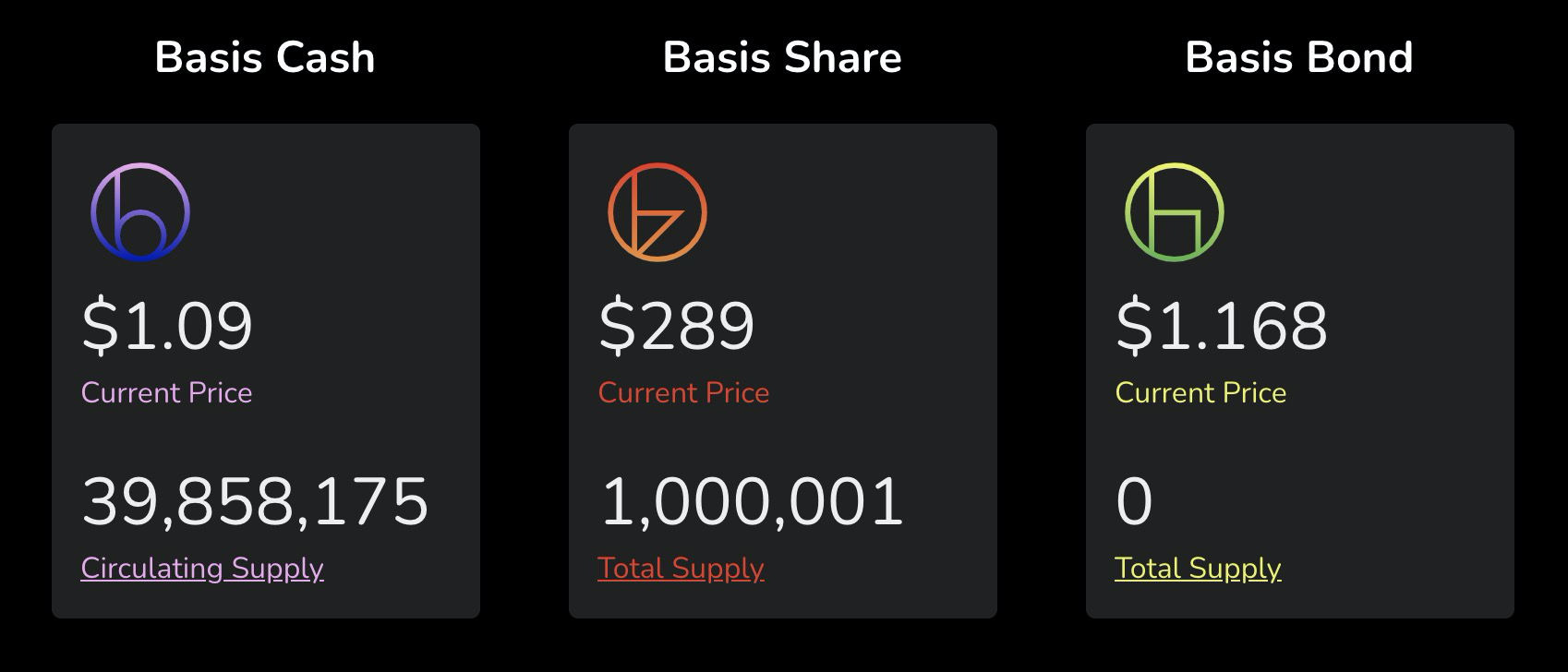Image resolution: width=1568 pixels, height=672 pixels.
Task: Click the $1.168 price value
Action: pyautogui.click(x=1222, y=326)
